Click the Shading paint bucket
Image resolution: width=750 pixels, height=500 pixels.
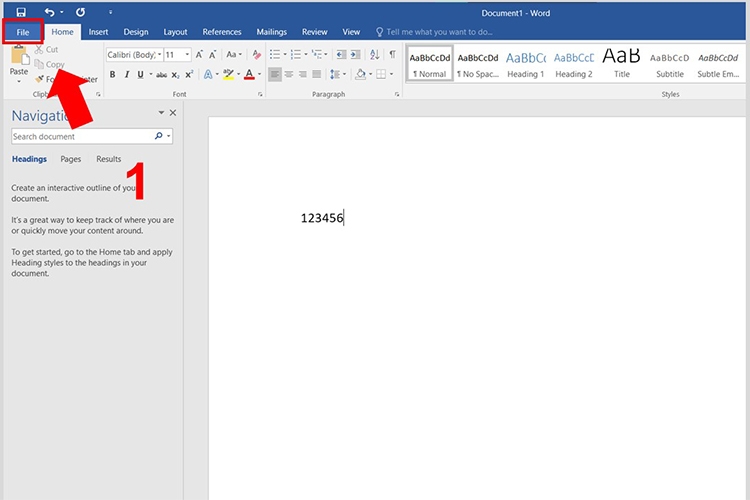coord(361,74)
